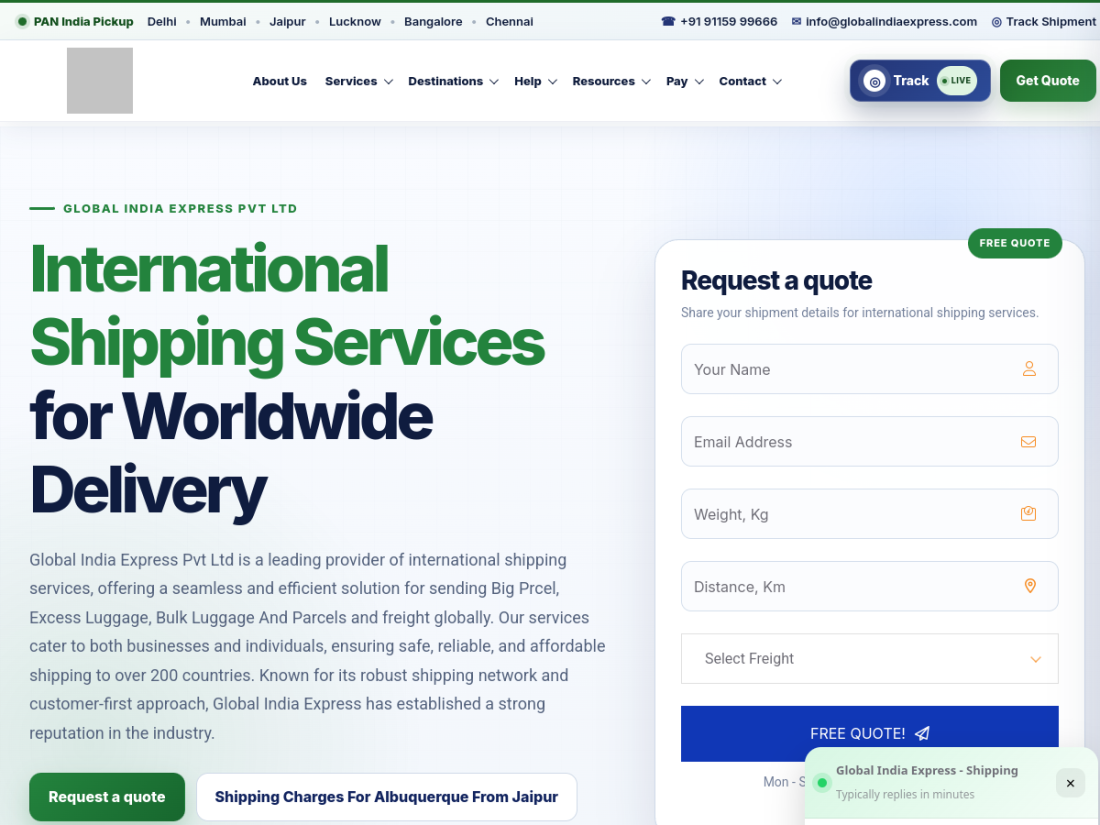Screen dimensions: 1100x825
Task: Open the Pay menu item
Action: pyautogui.click(x=677, y=81)
